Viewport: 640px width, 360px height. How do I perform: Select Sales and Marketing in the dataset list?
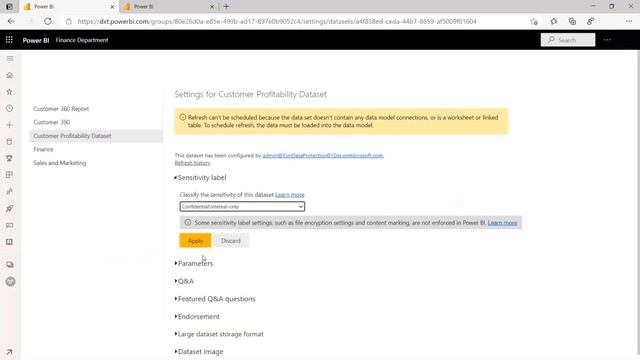point(60,163)
